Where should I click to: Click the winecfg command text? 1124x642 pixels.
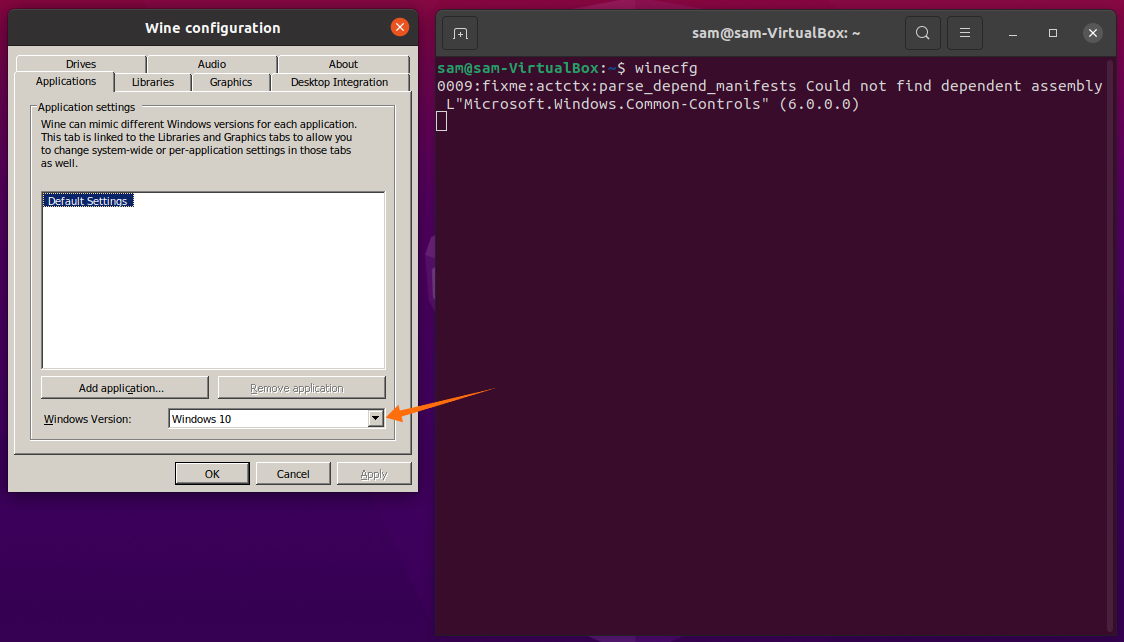[666, 68]
